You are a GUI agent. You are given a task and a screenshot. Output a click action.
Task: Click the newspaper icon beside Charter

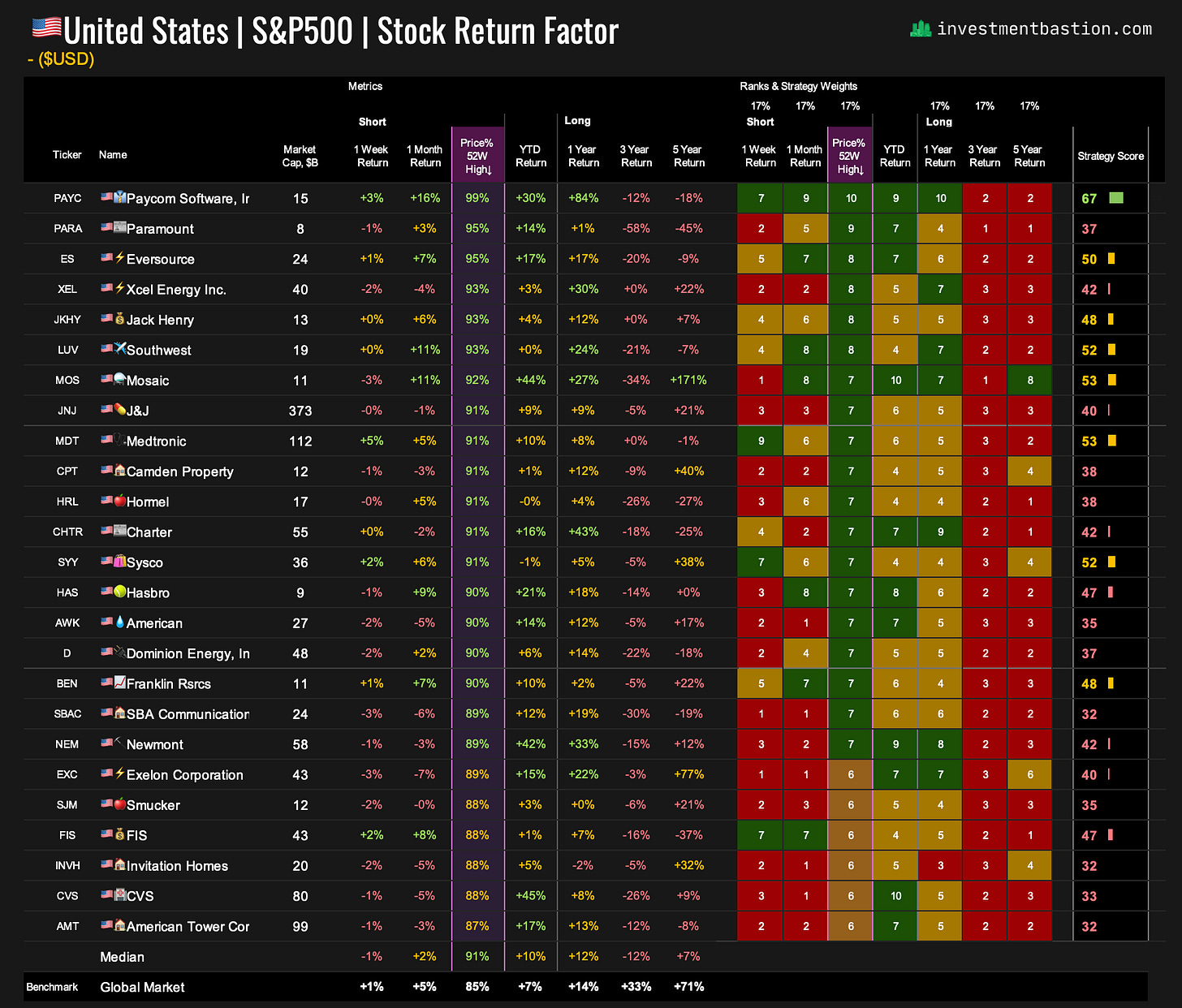point(120,531)
